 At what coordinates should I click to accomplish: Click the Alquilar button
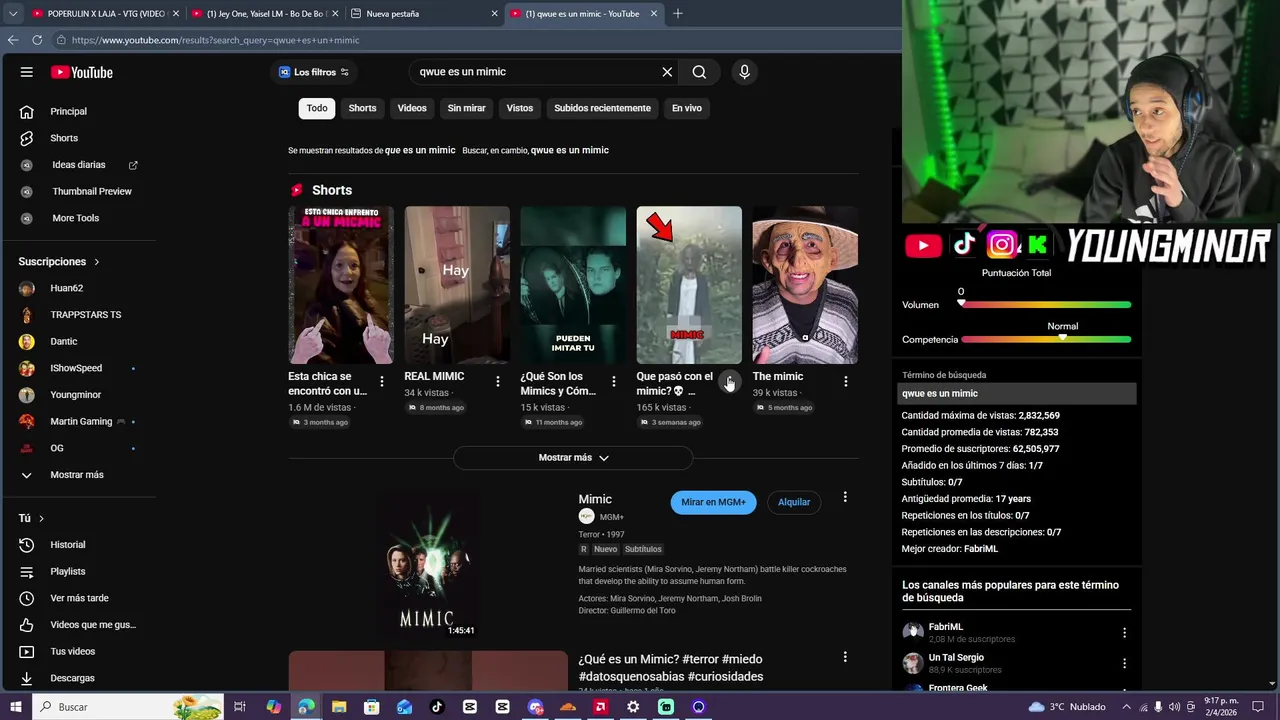tap(794, 502)
